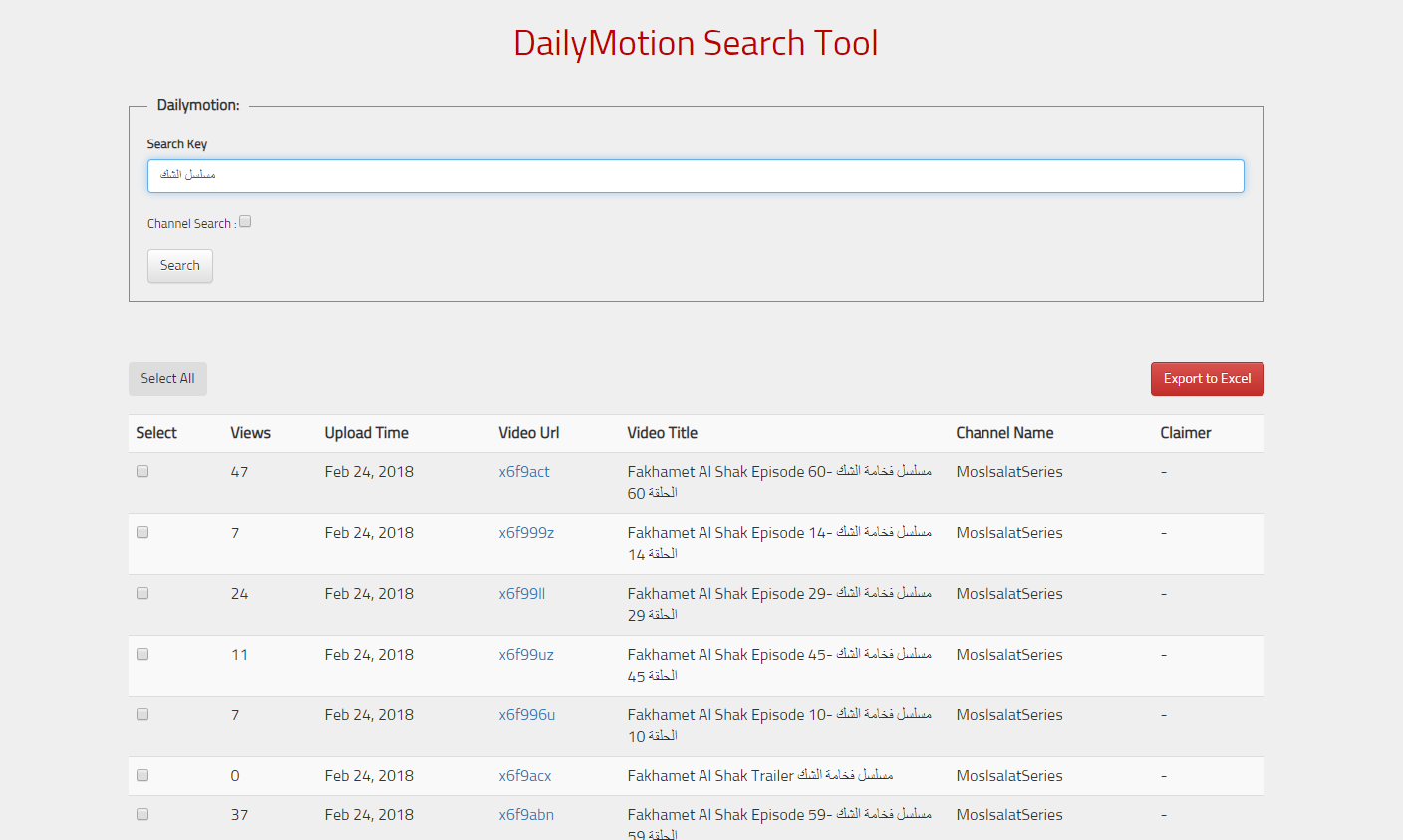This screenshot has height=840, width=1403.
Task: Tick the checkbox for Episode 29 row
Action: point(142,593)
